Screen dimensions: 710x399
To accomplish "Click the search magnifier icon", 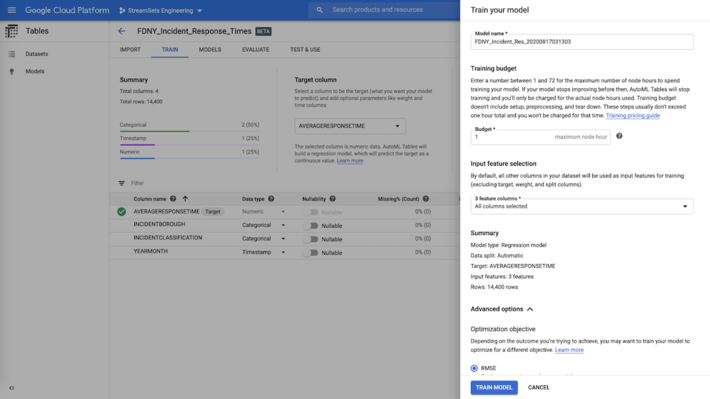I will pos(320,10).
